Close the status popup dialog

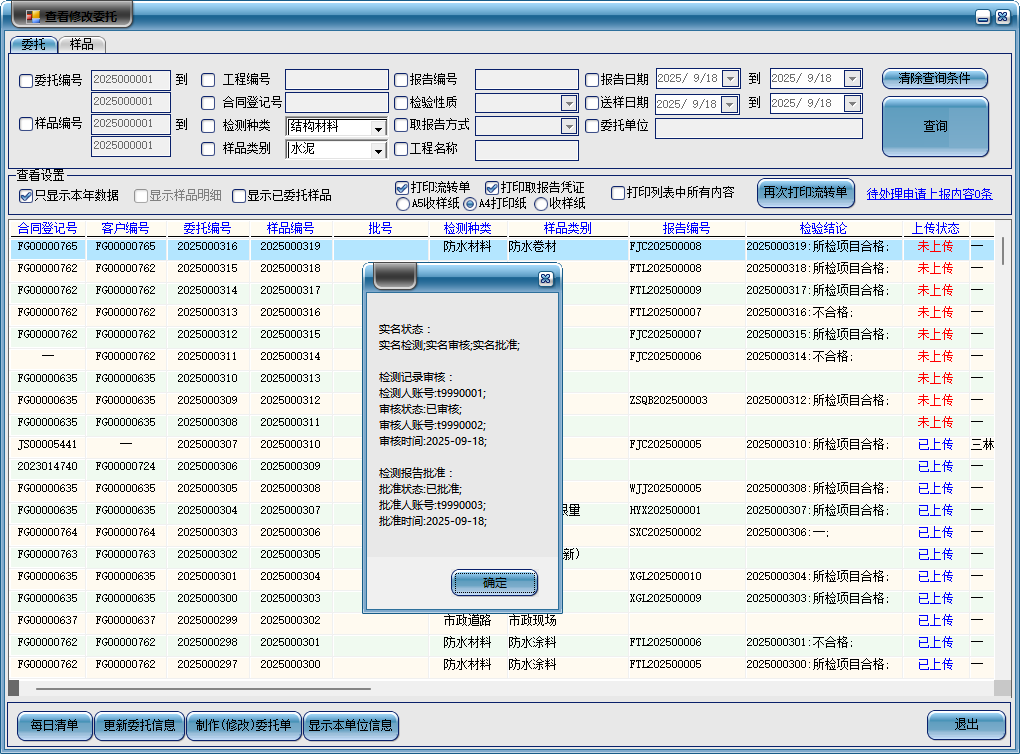pyautogui.click(x=545, y=279)
